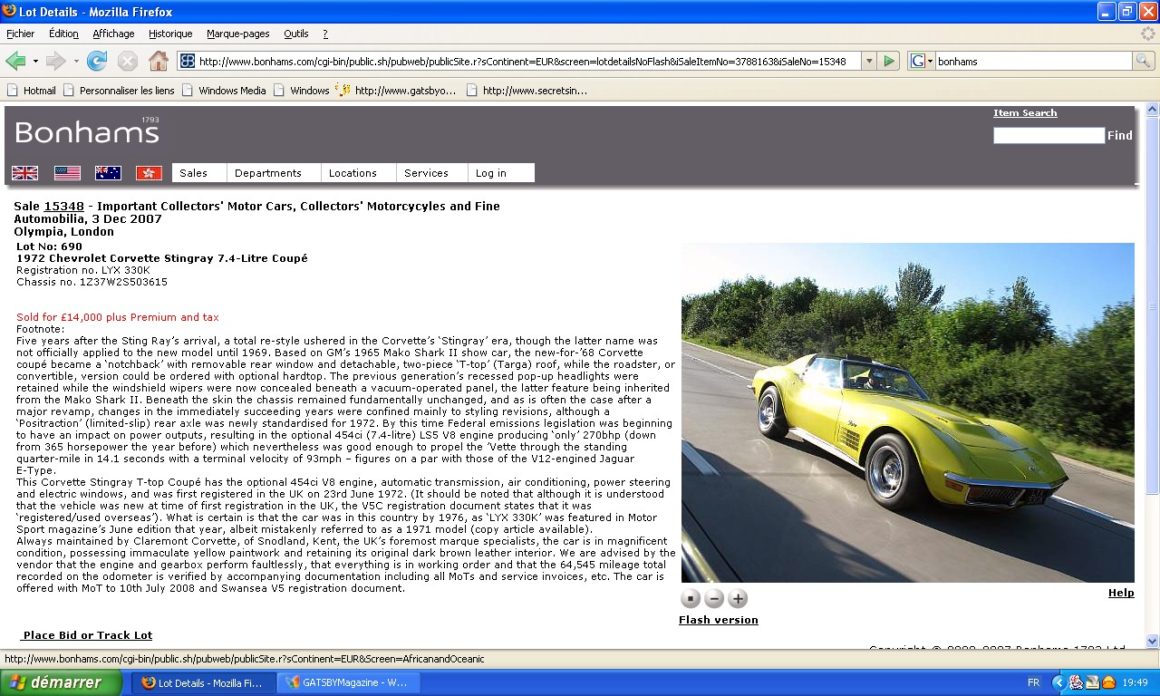Select the Hong Kong flag icon
The image size is (1160, 696).
pos(149,173)
